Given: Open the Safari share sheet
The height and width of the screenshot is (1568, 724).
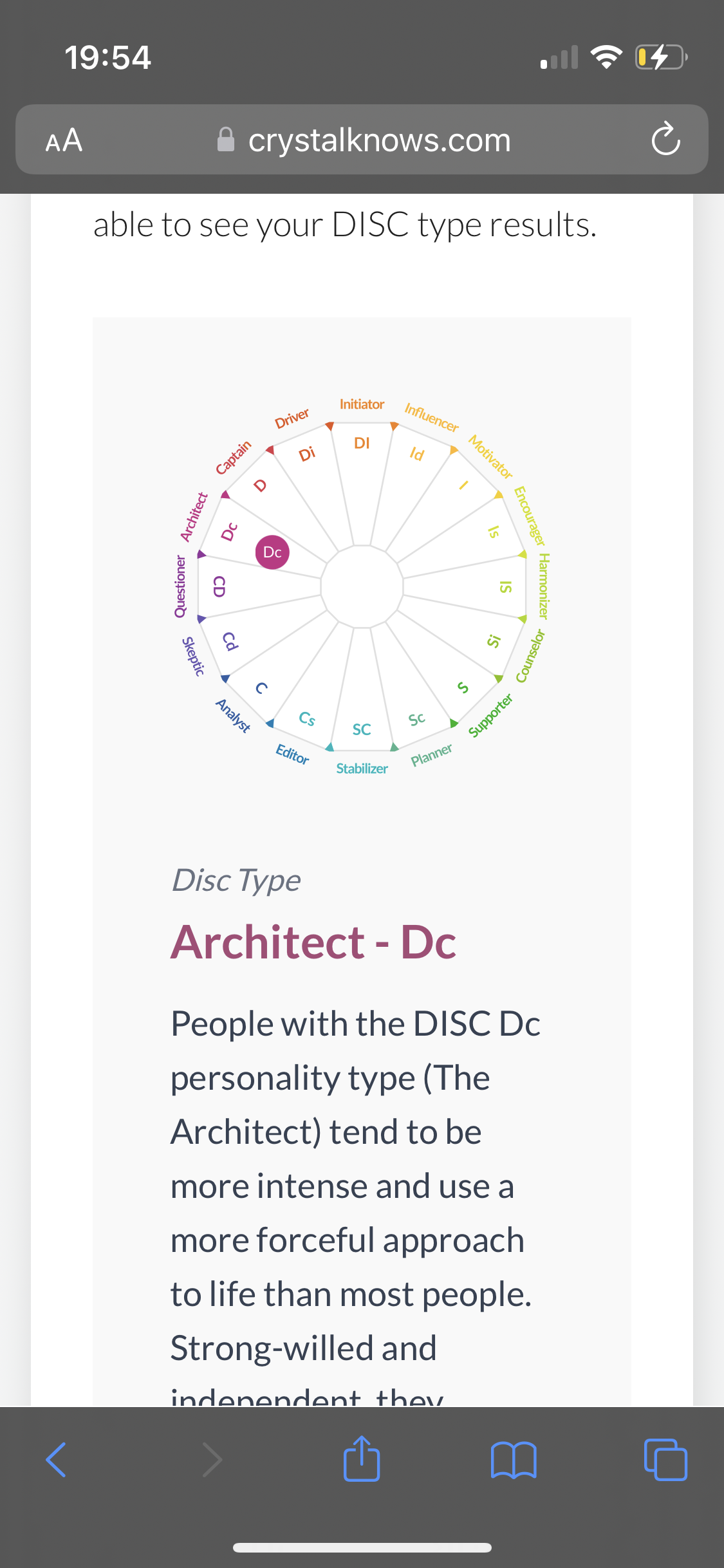Looking at the screenshot, I should [362, 1459].
